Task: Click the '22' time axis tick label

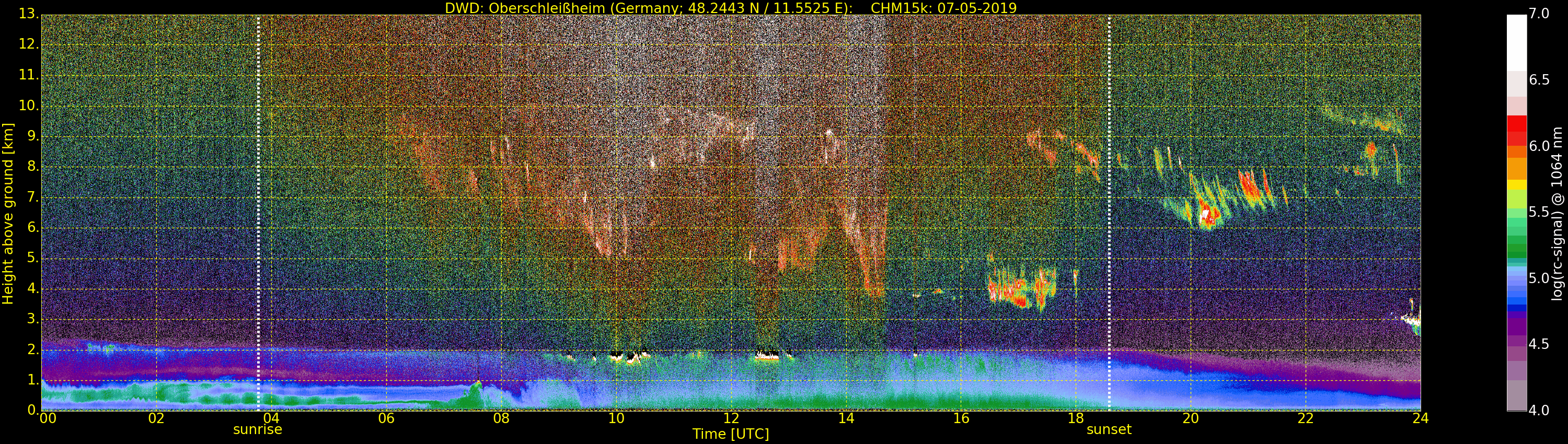Action: [1306, 418]
